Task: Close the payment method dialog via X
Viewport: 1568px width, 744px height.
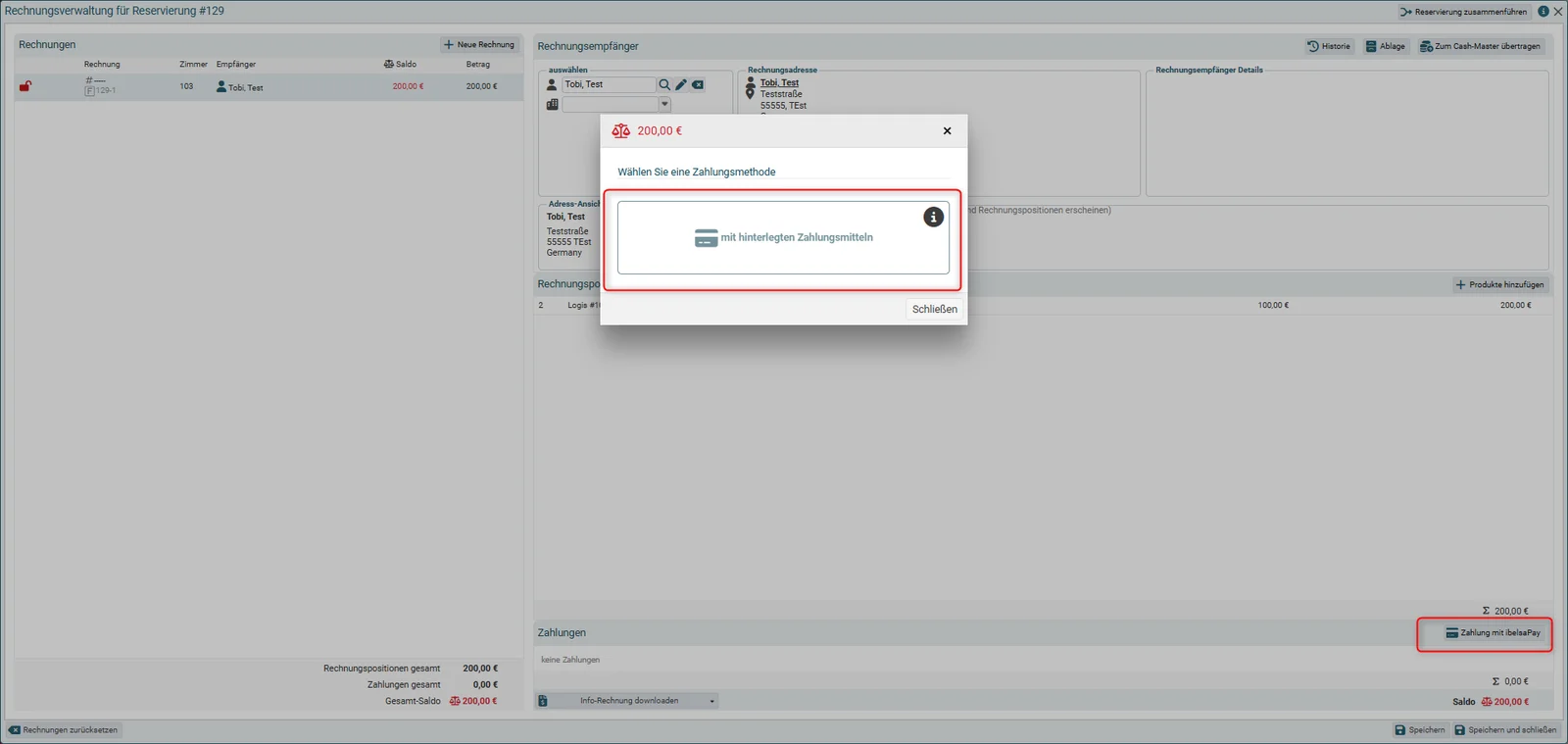Action: pos(947,130)
